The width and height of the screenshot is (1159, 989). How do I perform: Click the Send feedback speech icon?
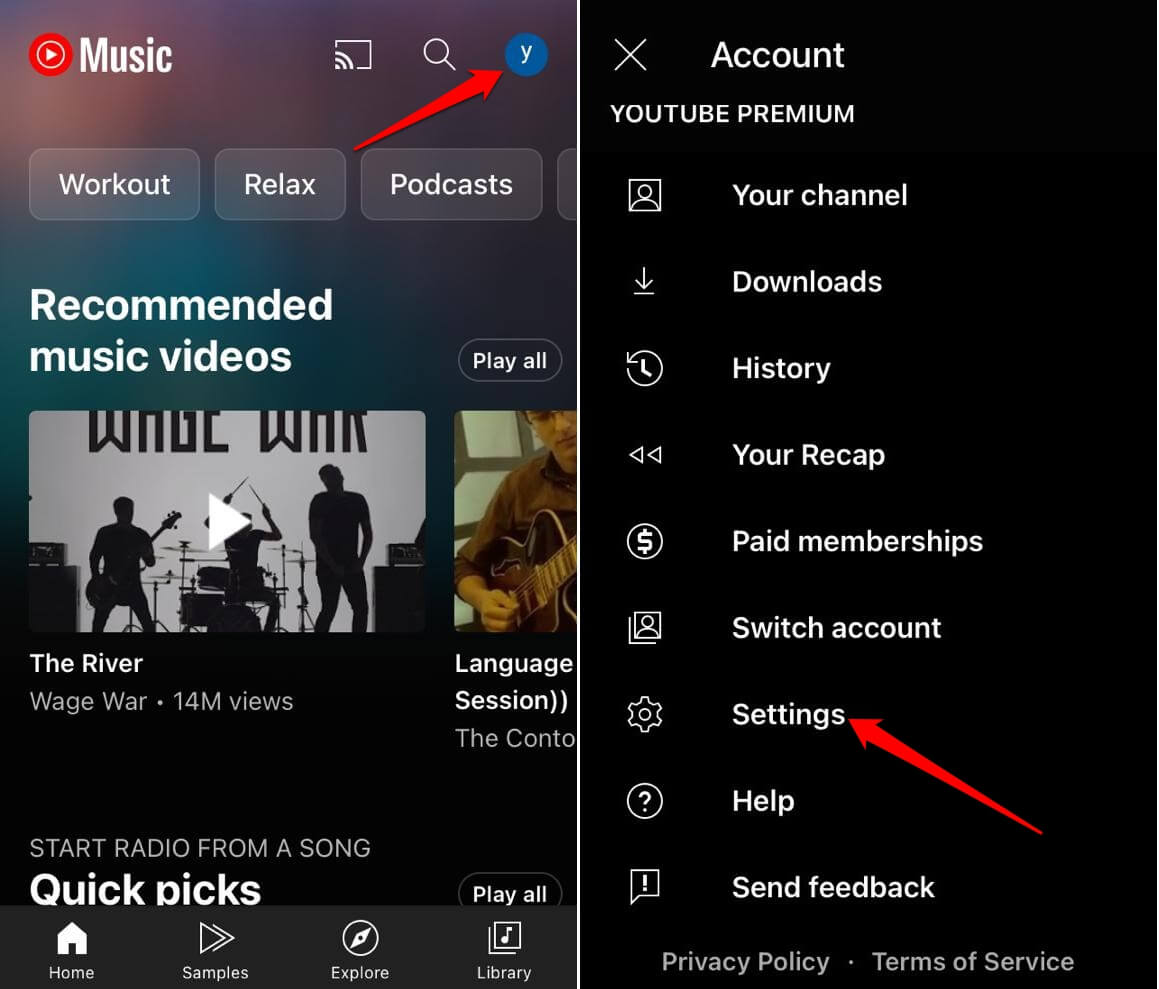pyautogui.click(x=645, y=887)
